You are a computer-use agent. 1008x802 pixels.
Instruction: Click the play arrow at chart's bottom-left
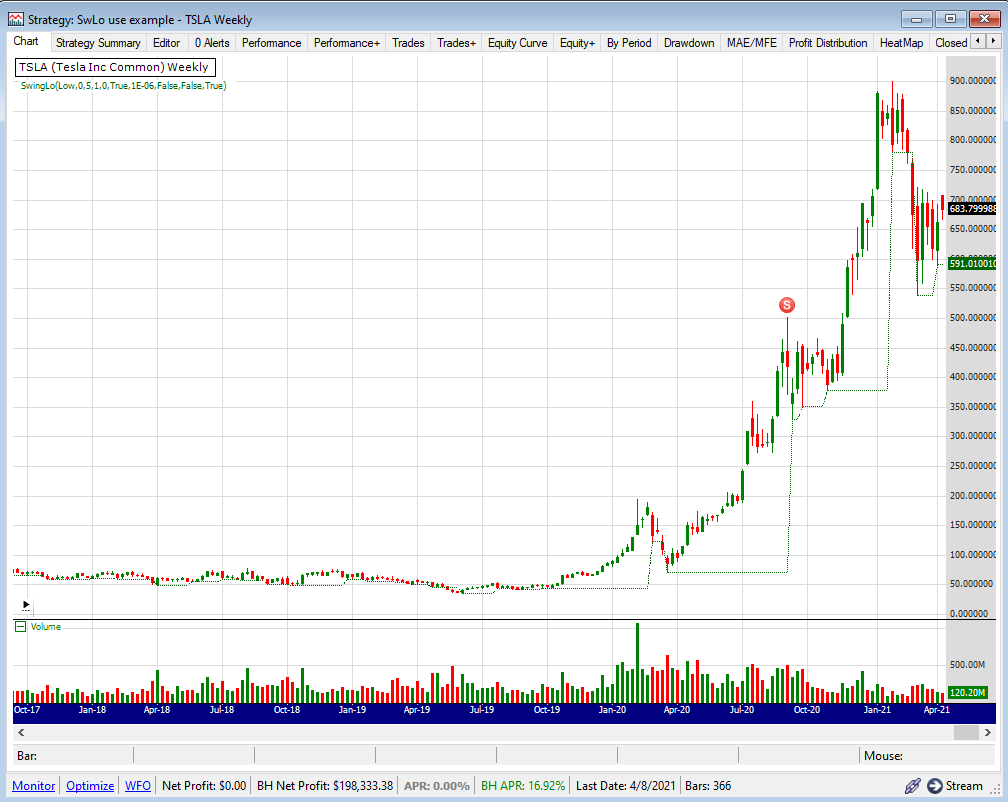(x=26, y=605)
